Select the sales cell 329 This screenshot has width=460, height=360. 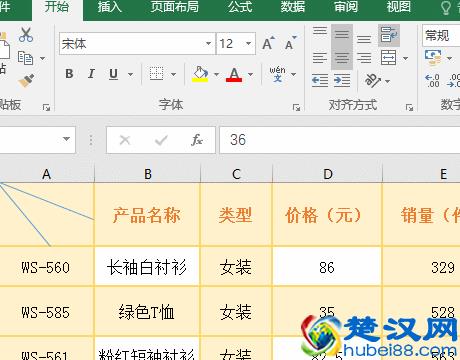click(422, 267)
